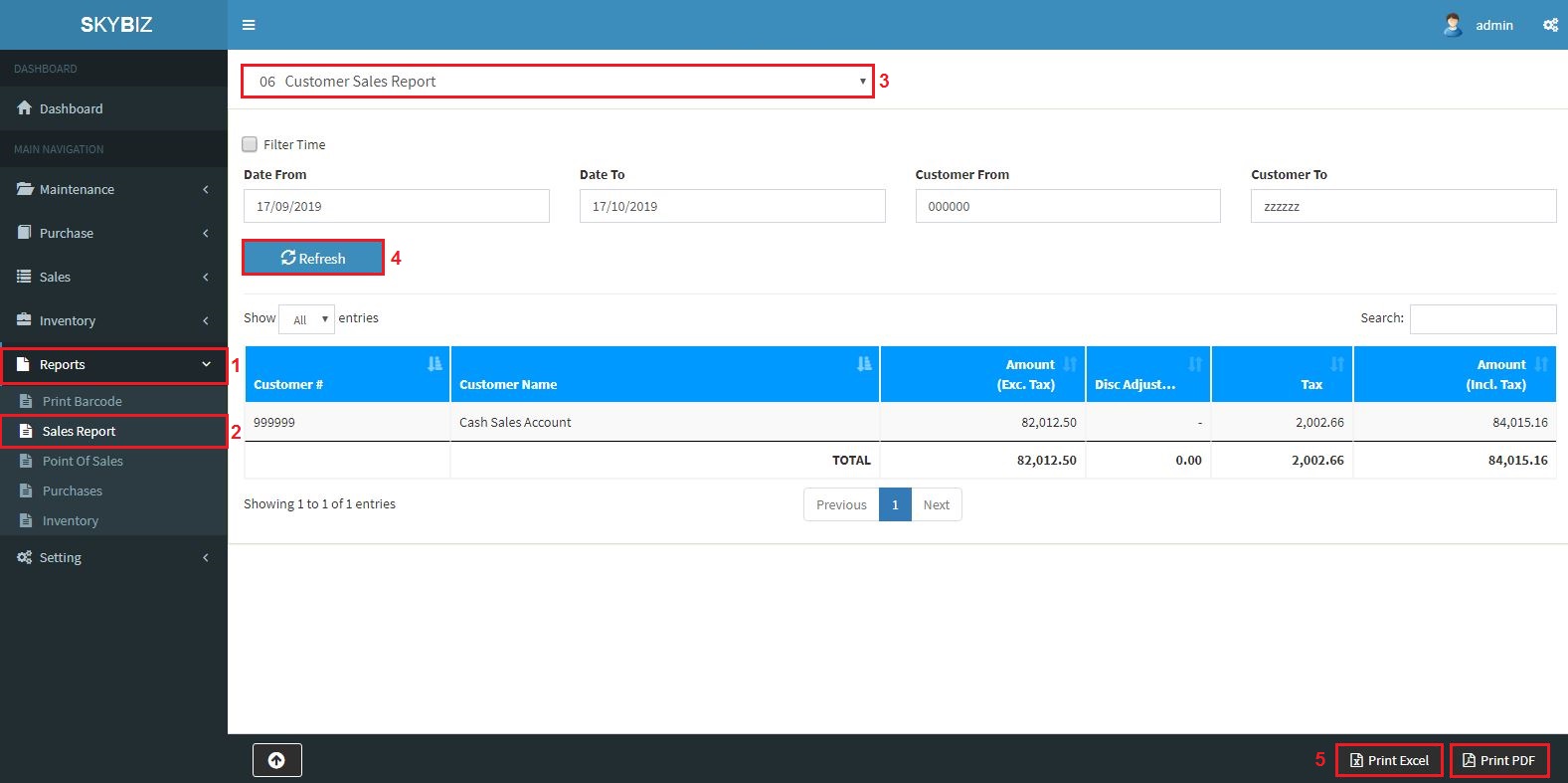This screenshot has height=783, width=1568.
Task: Open the Show entries dropdown
Action: point(306,319)
